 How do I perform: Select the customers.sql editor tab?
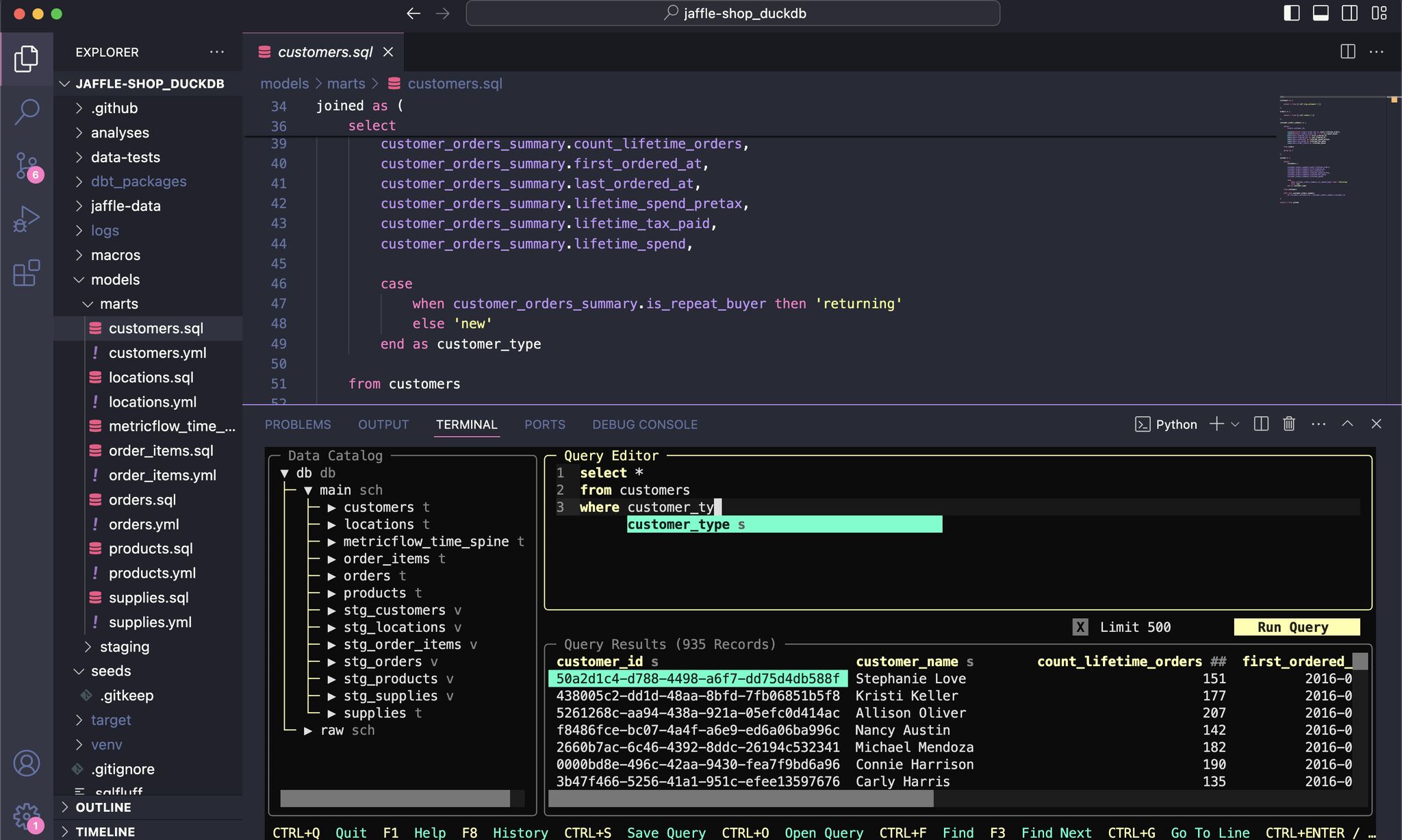(324, 52)
